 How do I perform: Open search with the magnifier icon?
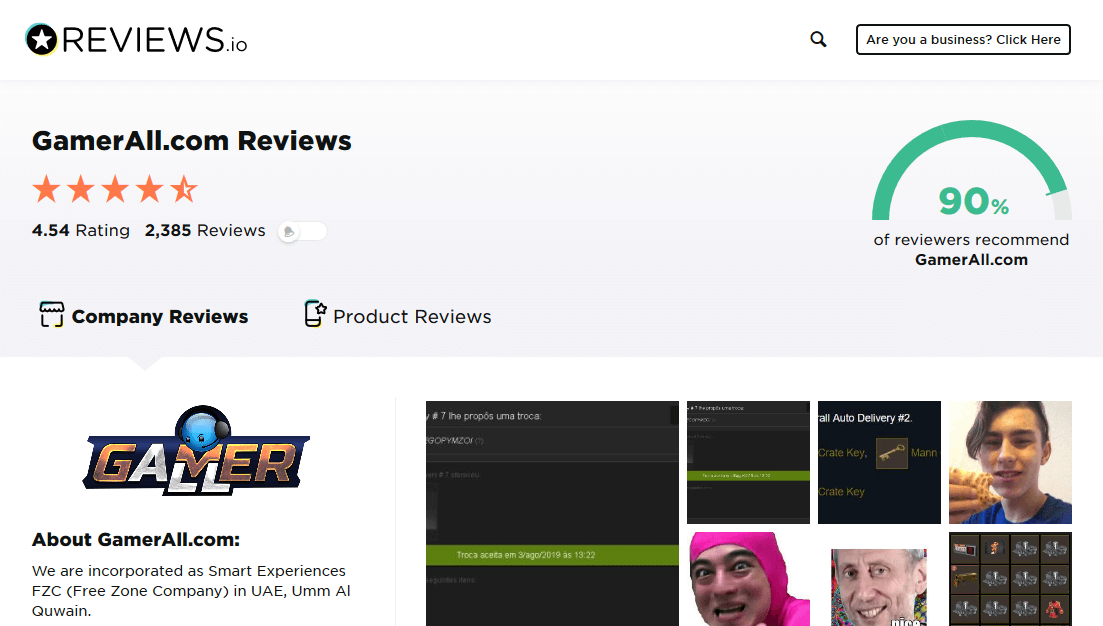(x=818, y=39)
